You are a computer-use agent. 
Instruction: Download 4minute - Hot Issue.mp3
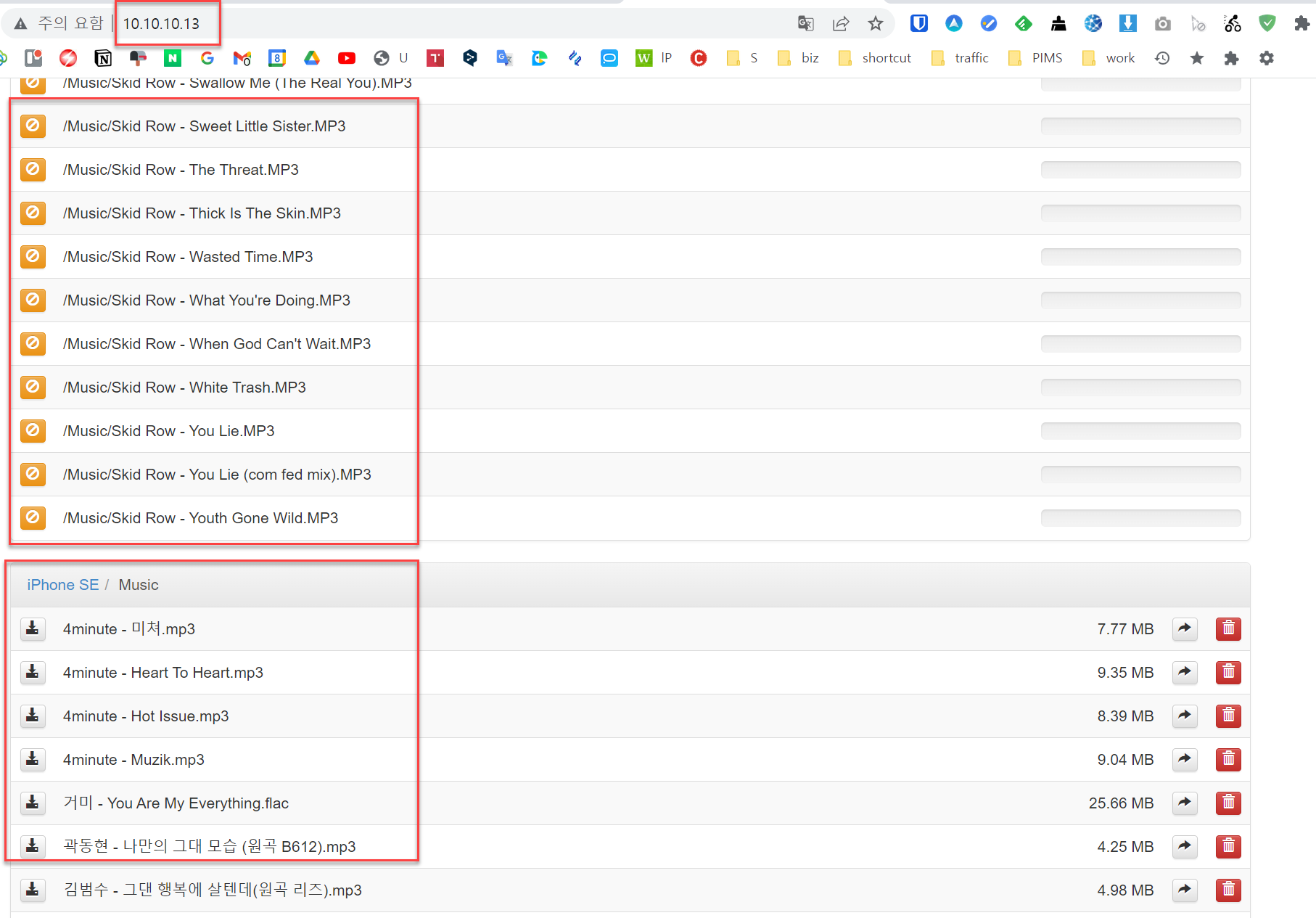33,716
